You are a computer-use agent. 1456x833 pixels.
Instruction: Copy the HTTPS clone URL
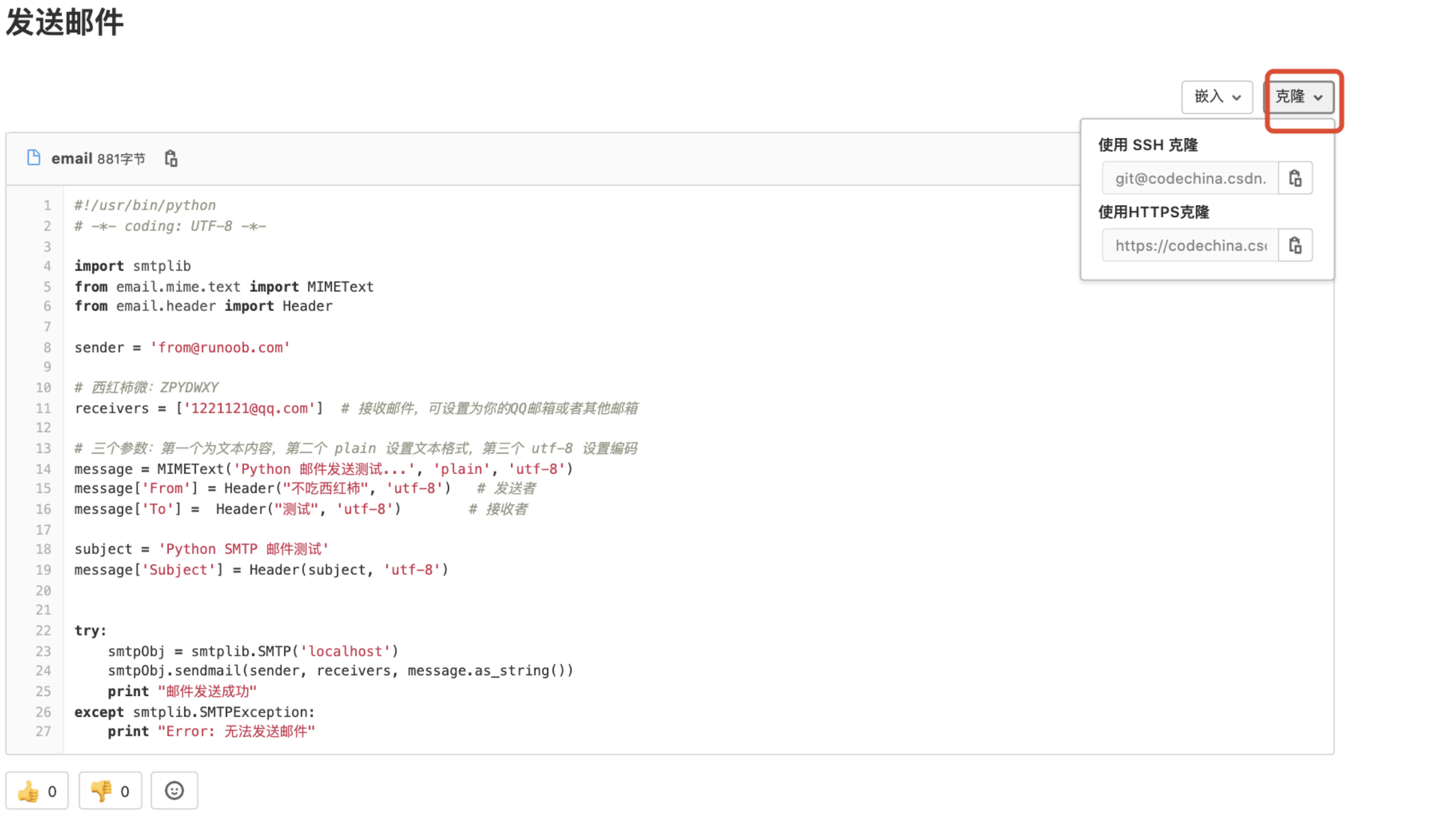point(1295,245)
